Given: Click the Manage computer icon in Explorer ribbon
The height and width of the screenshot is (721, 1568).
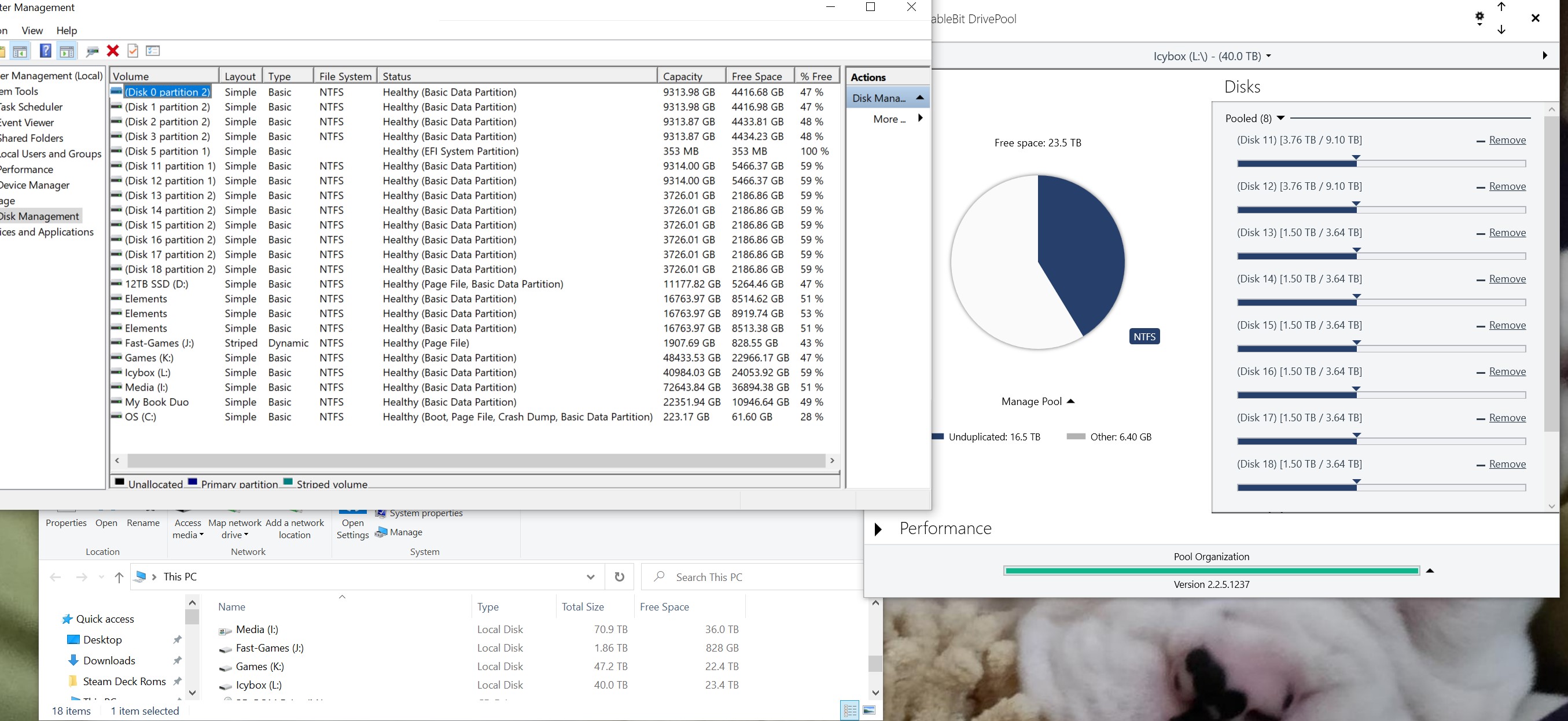Looking at the screenshot, I should [381, 532].
